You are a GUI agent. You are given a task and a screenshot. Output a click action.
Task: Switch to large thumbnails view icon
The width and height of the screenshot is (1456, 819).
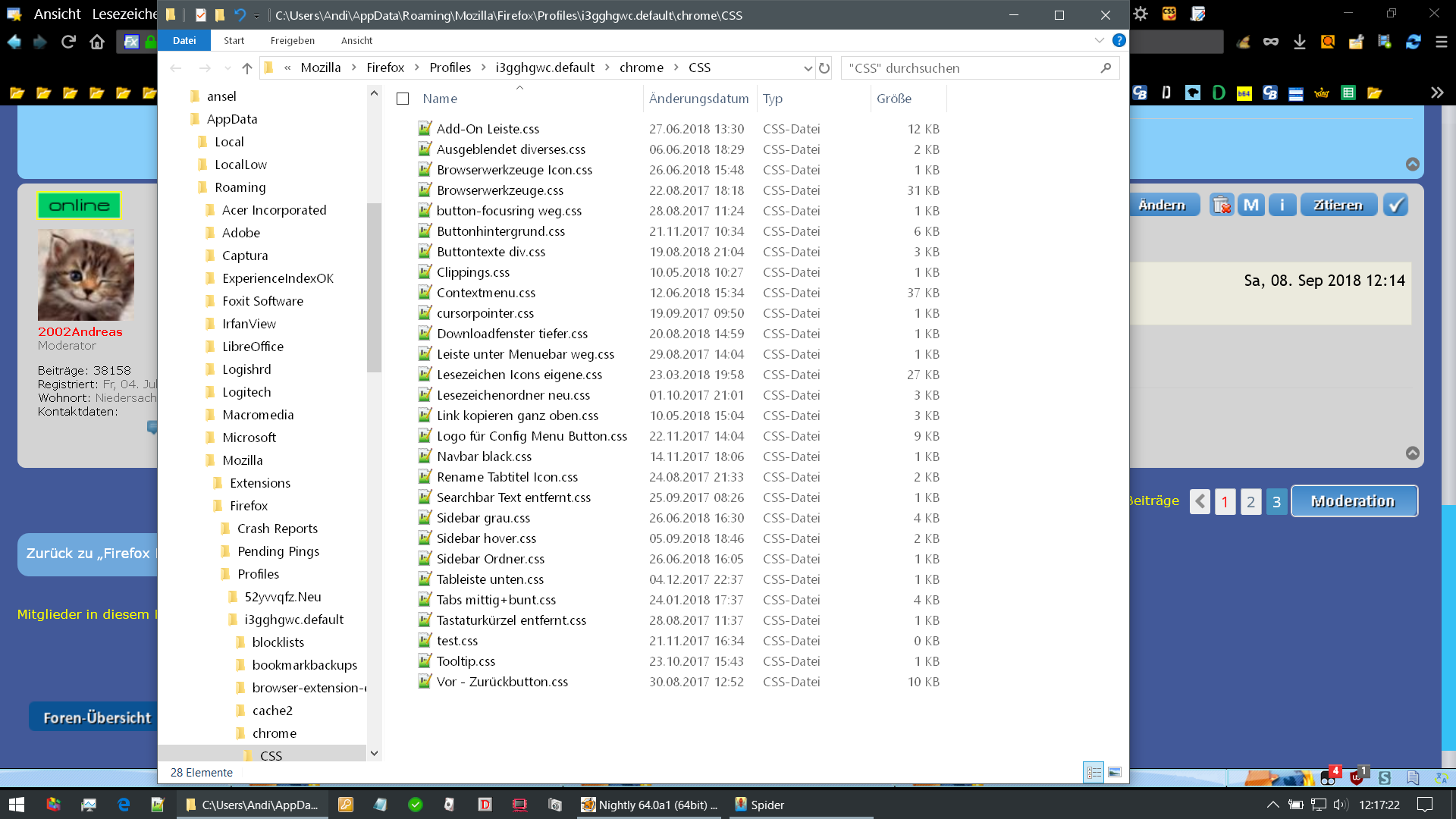[x=1114, y=772]
